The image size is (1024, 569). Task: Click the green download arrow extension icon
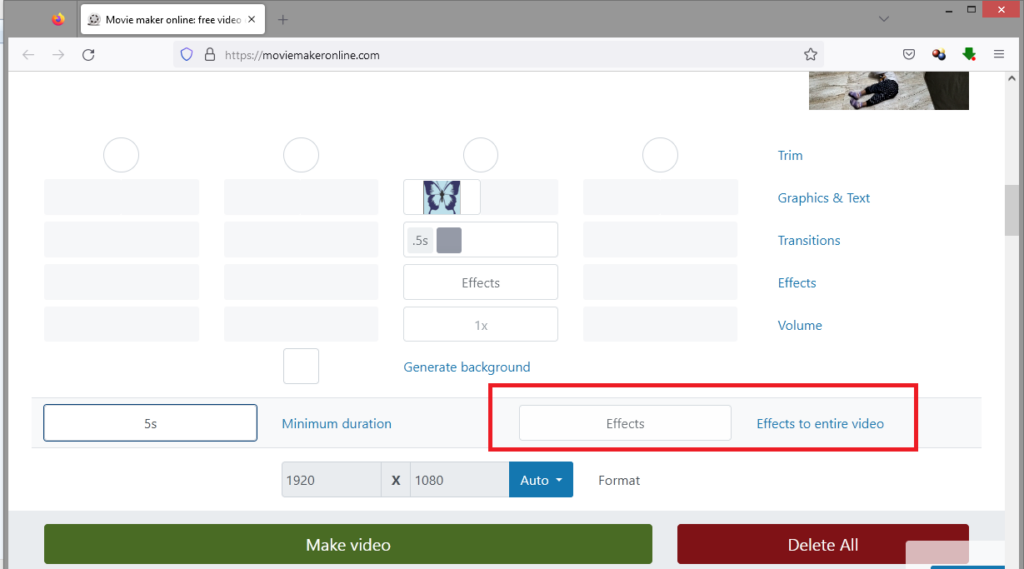click(969, 55)
